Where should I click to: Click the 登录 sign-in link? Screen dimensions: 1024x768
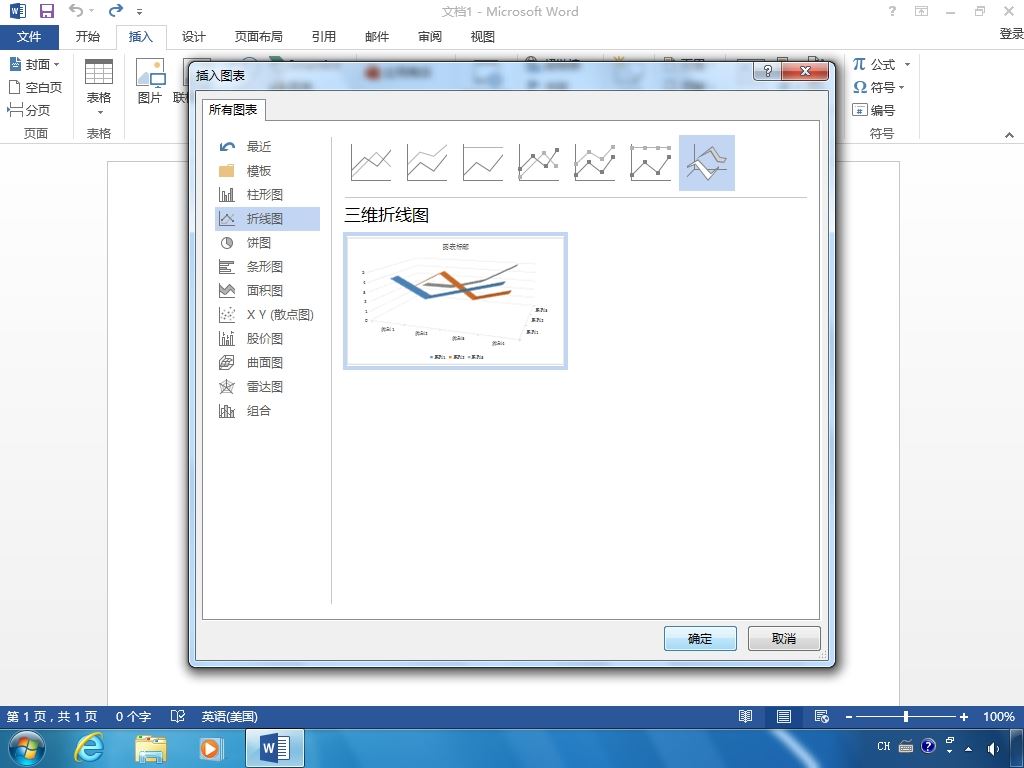(1012, 34)
